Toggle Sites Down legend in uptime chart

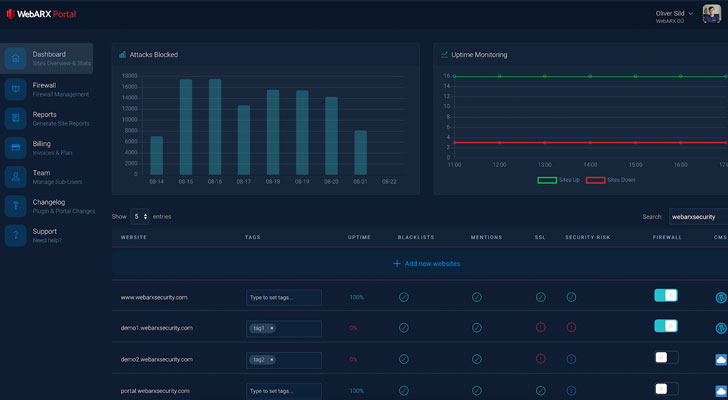coord(611,180)
